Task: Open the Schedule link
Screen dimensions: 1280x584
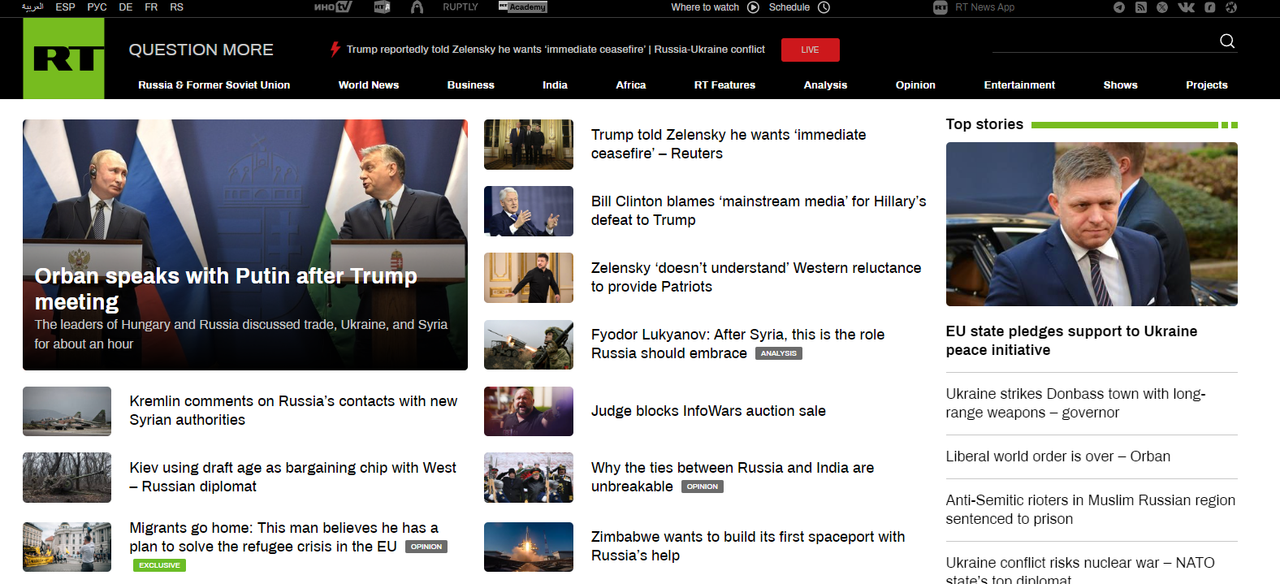Action: (x=789, y=7)
